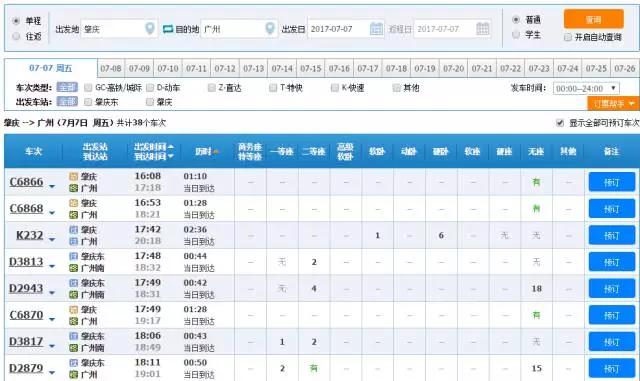Click the duration column sort arrow
The height and width of the screenshot is (381, 640).
tap(216, 152)
